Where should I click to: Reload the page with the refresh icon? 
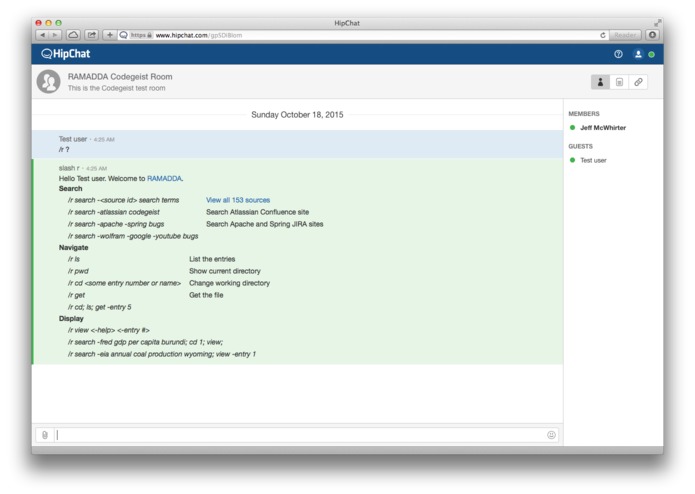603,35
